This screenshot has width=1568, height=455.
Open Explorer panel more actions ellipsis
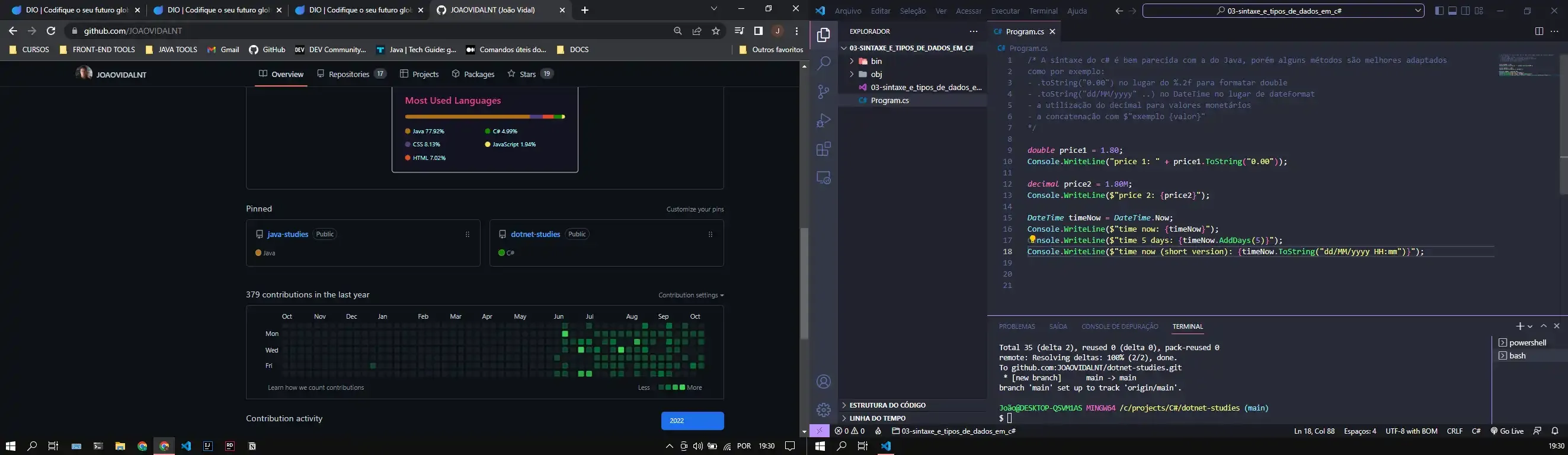click(973, 31)
